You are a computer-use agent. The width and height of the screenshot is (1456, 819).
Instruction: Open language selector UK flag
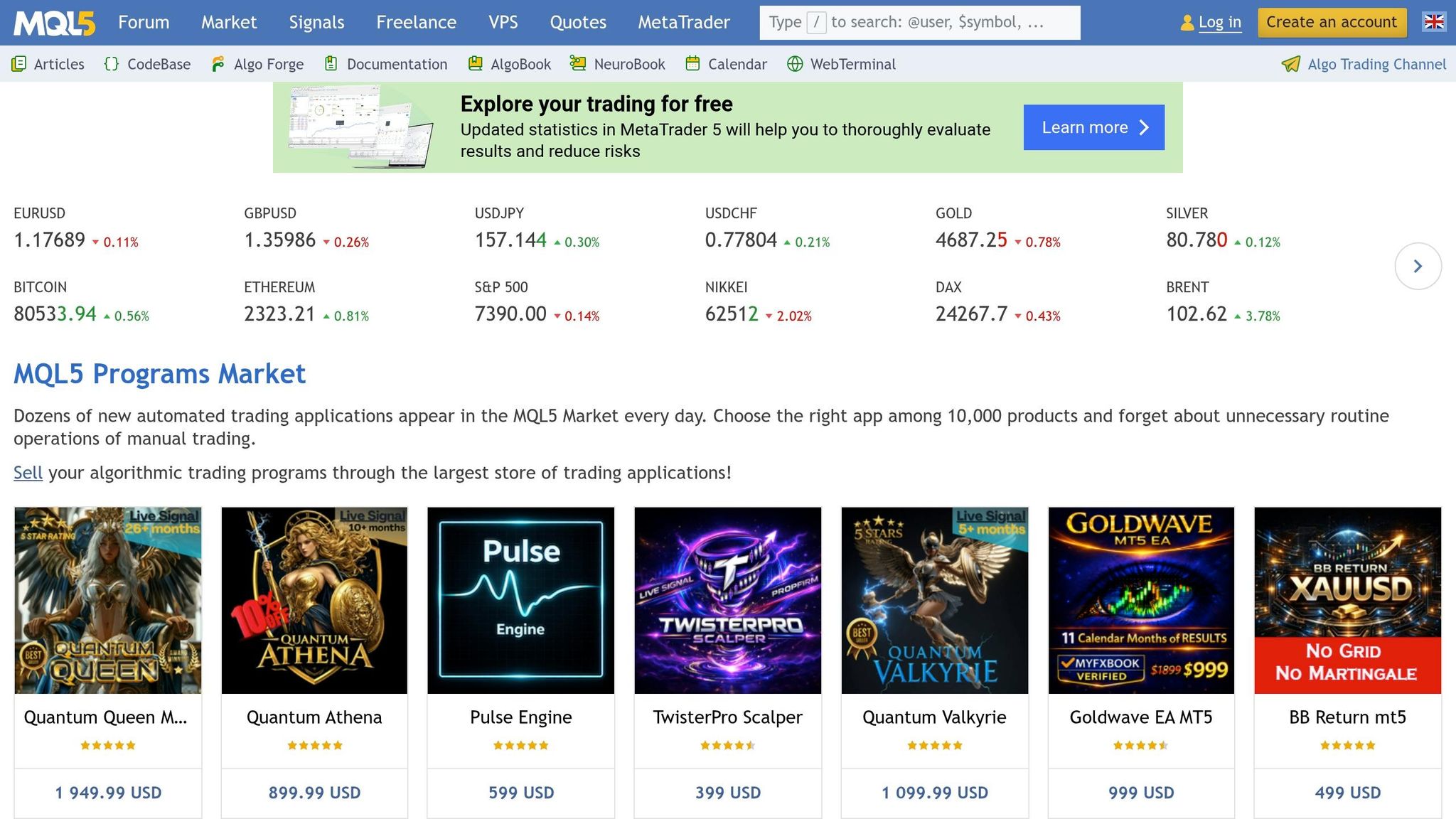click(x=1434, y=22)
